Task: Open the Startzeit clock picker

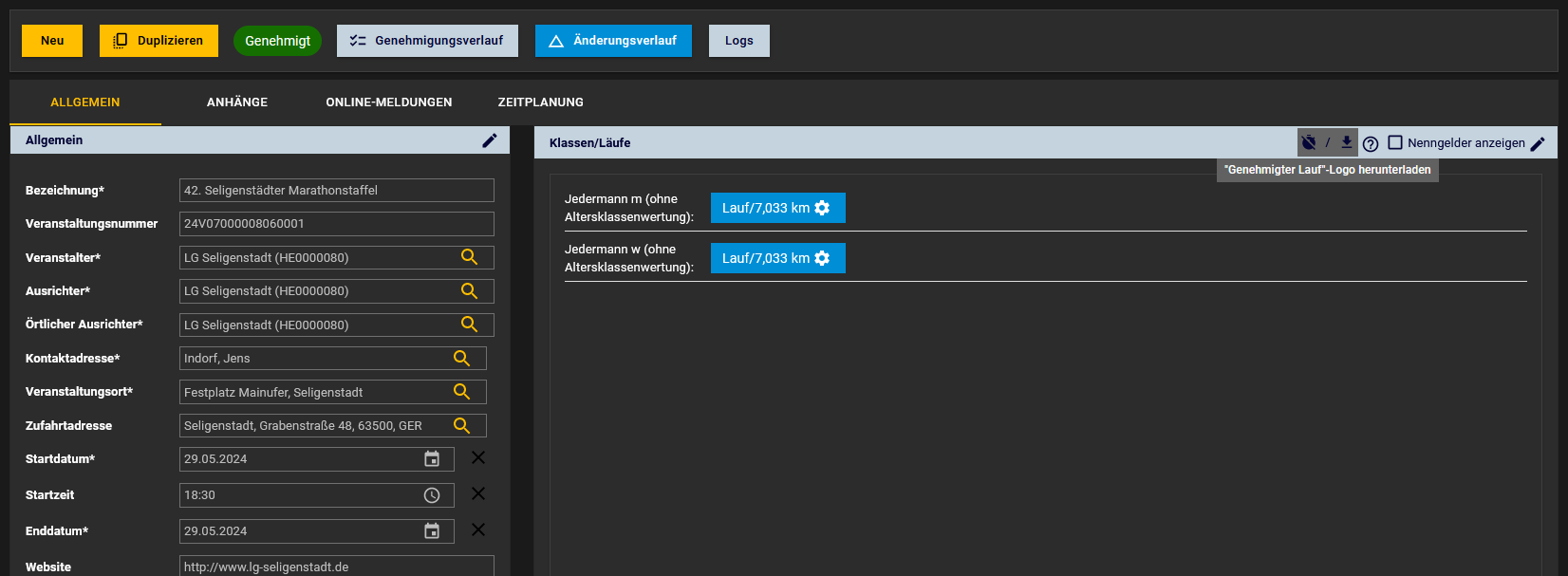Action: [x=432, y=495]
